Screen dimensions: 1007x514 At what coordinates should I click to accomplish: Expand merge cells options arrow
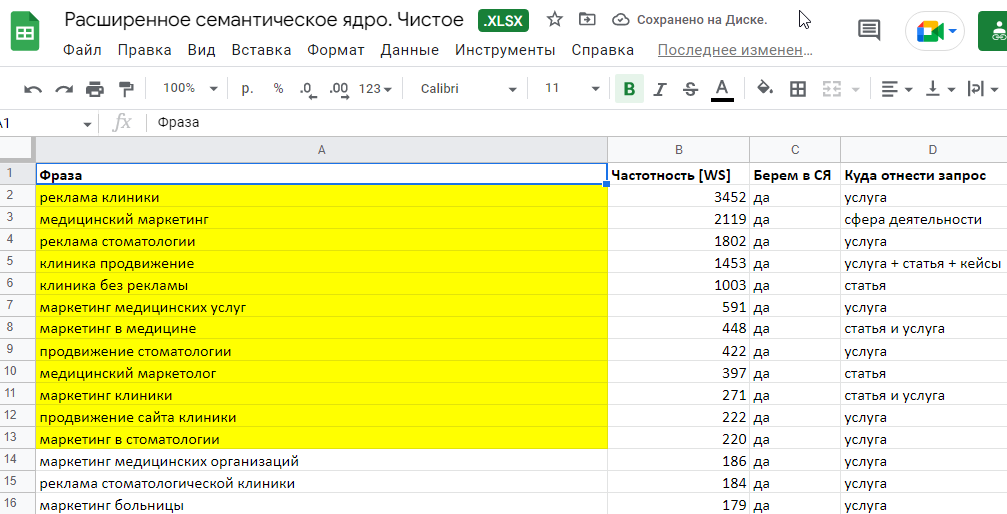pos(855,89)
